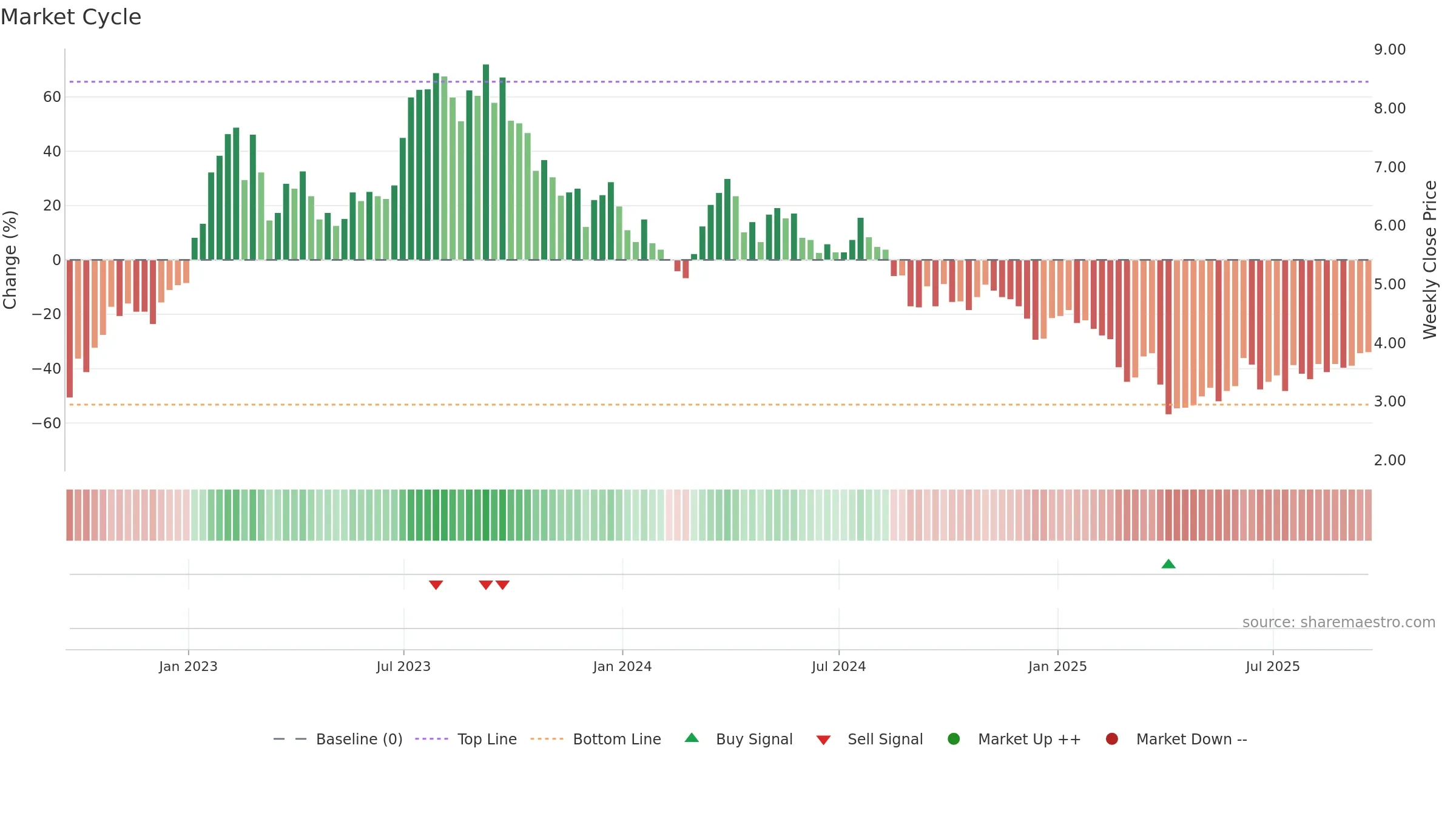Click the −20 tick on Change axis
The height and width of the screenshot is (819, 1456).
pos(47,314)
